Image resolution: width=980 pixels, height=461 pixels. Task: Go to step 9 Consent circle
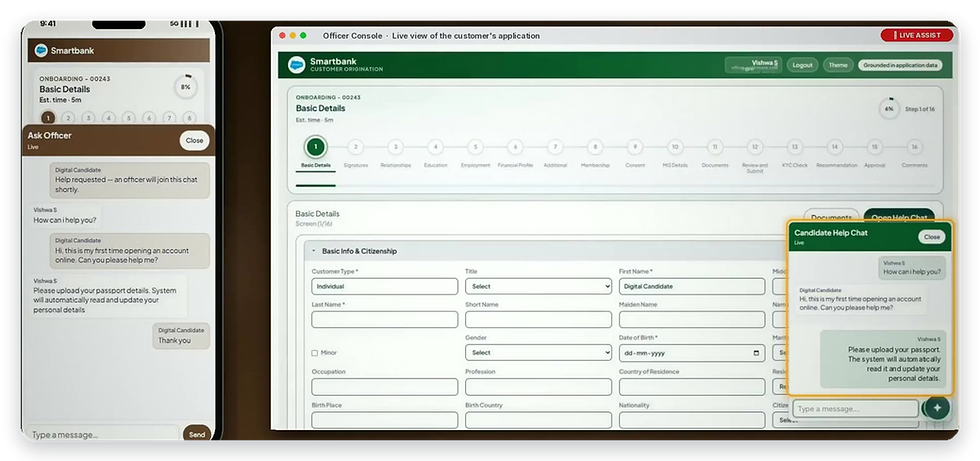point(635,147)
